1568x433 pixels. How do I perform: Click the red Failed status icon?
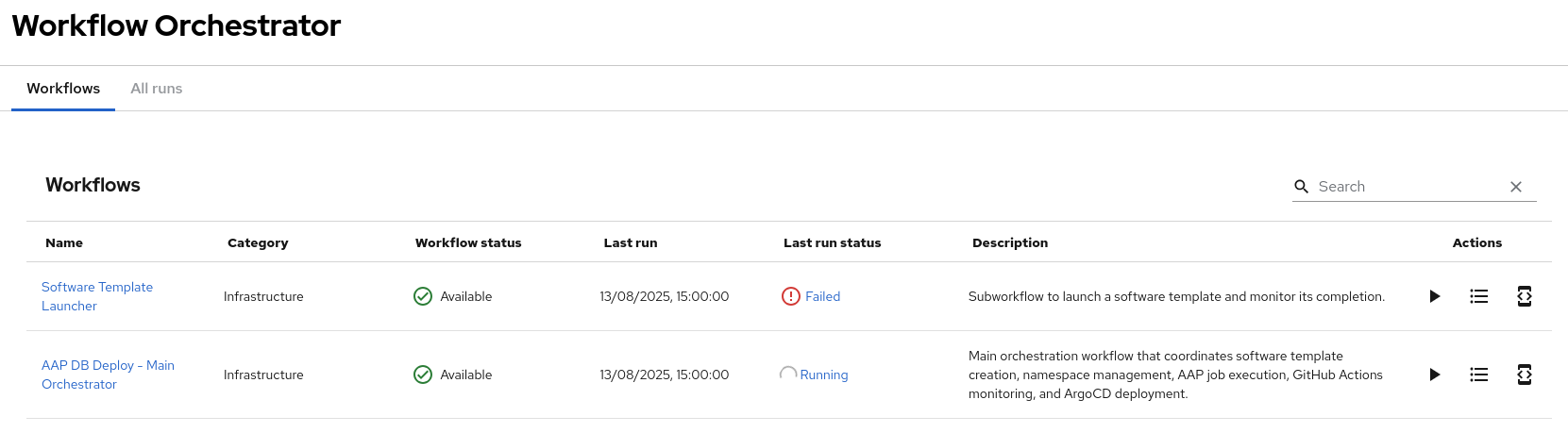pos(791,296)
